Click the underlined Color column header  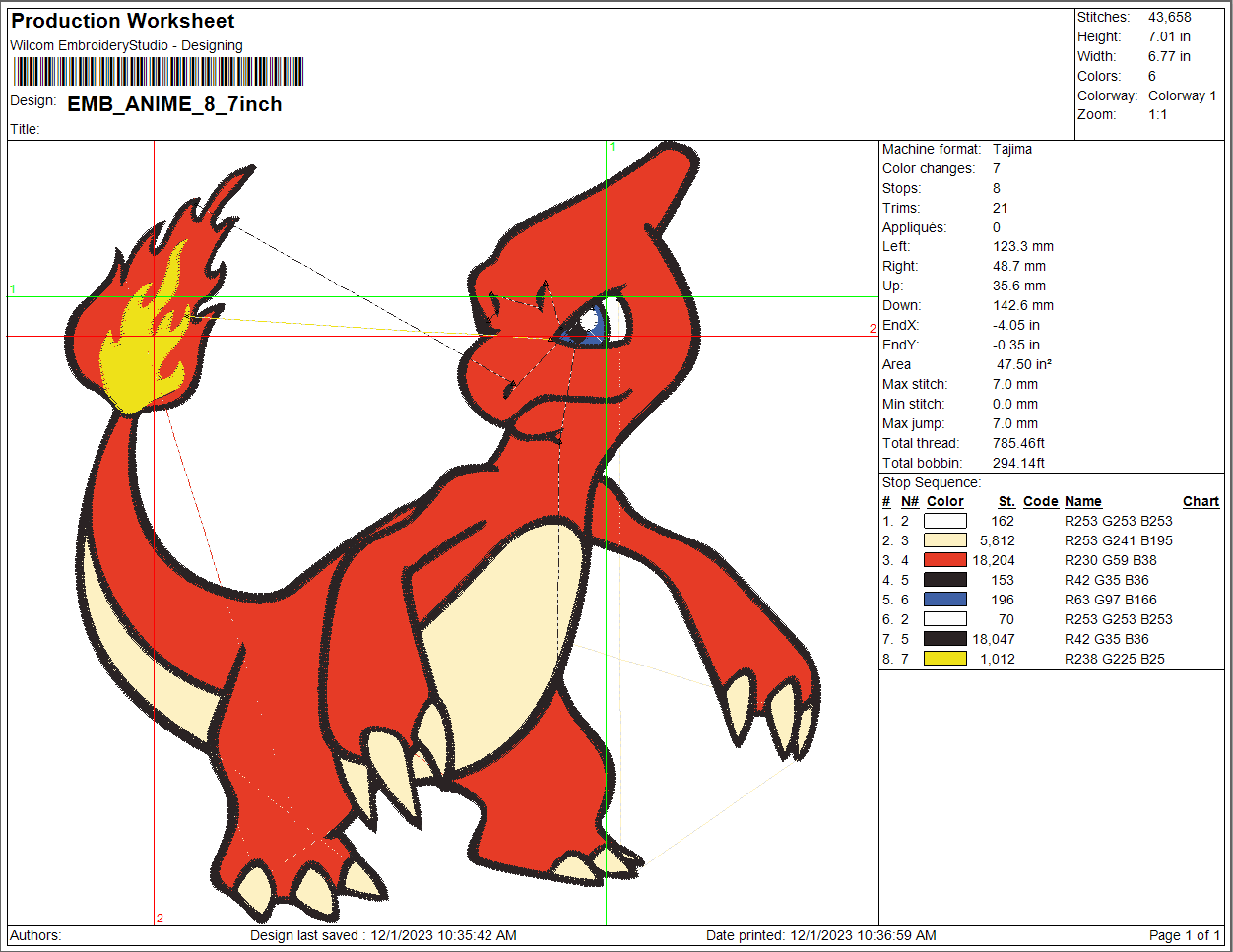(944, 501)
